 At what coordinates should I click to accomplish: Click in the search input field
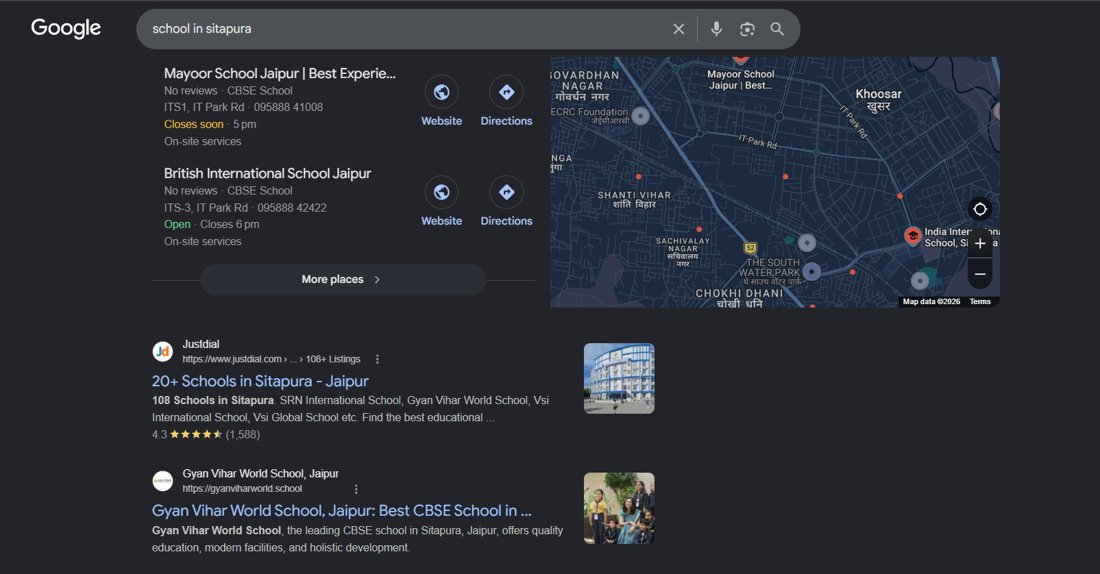[407, 29]
